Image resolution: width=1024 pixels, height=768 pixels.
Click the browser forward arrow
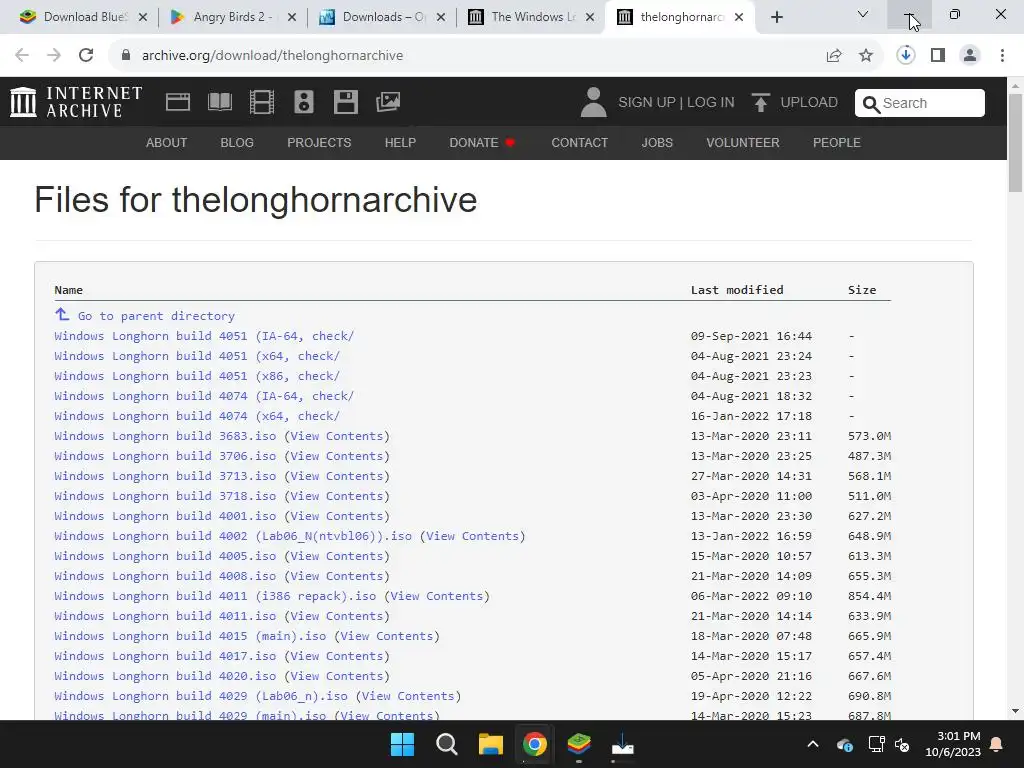[x=54, y=55]
